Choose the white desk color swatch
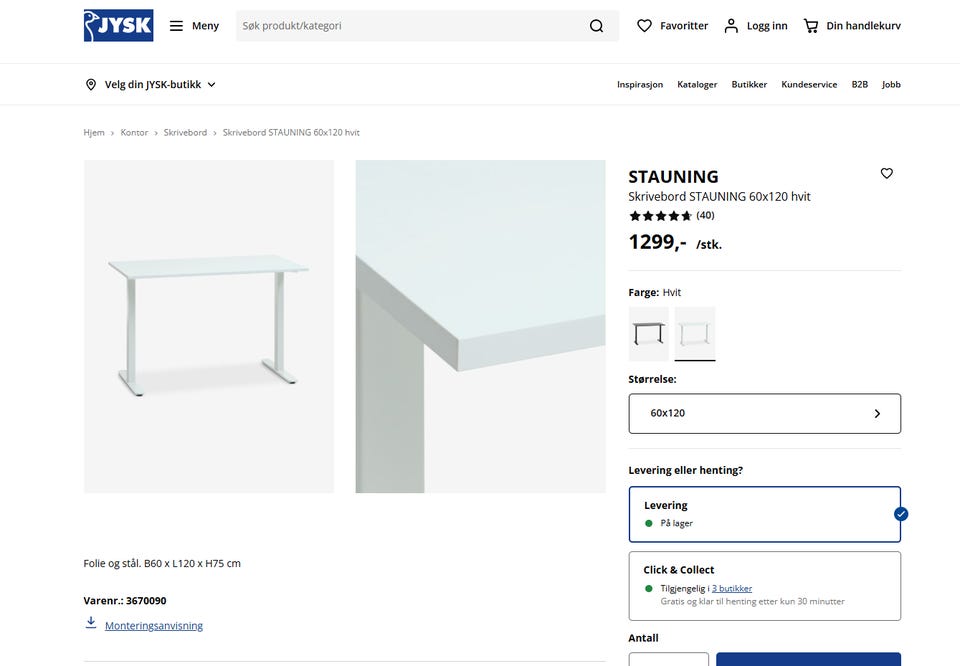 point(695,334)
